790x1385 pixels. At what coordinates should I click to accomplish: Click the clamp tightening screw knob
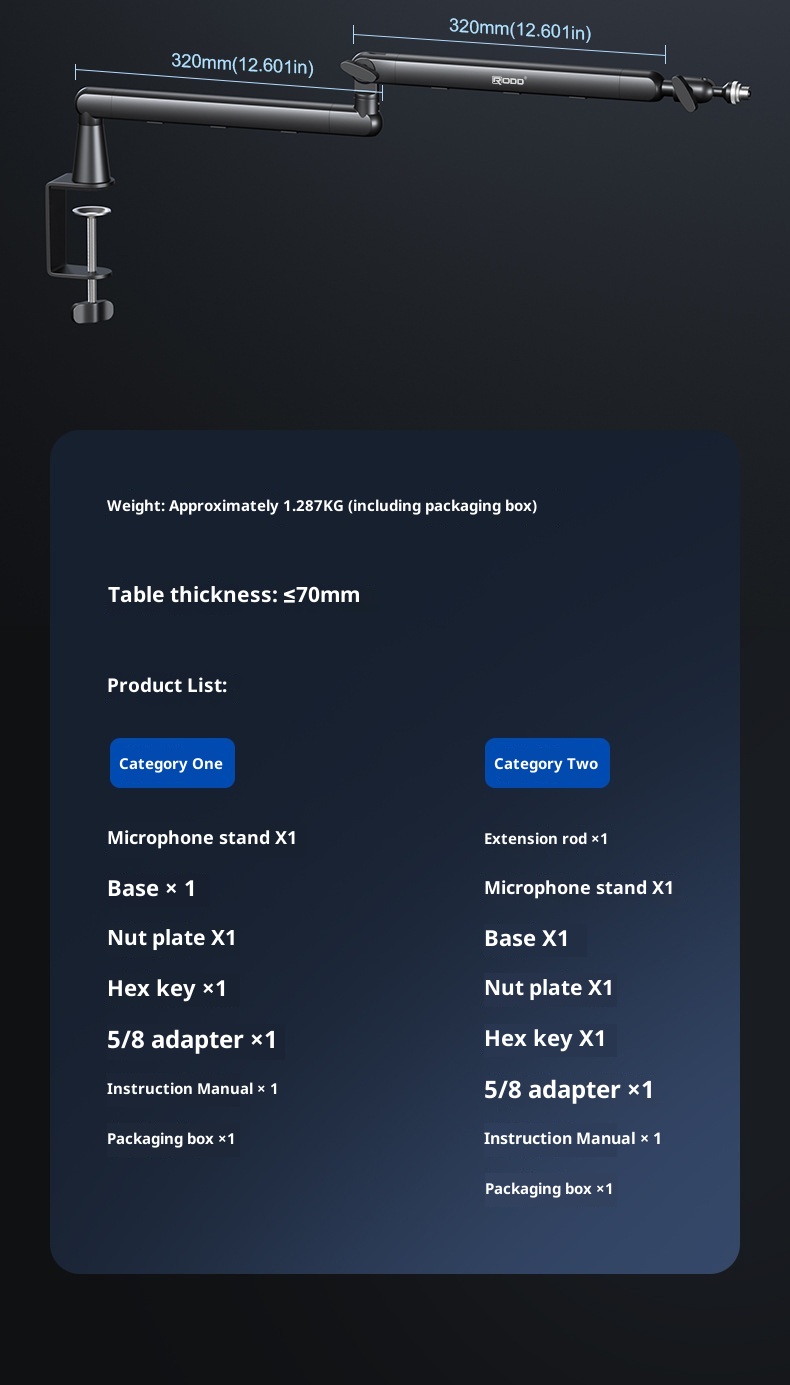tap(92, 310)
